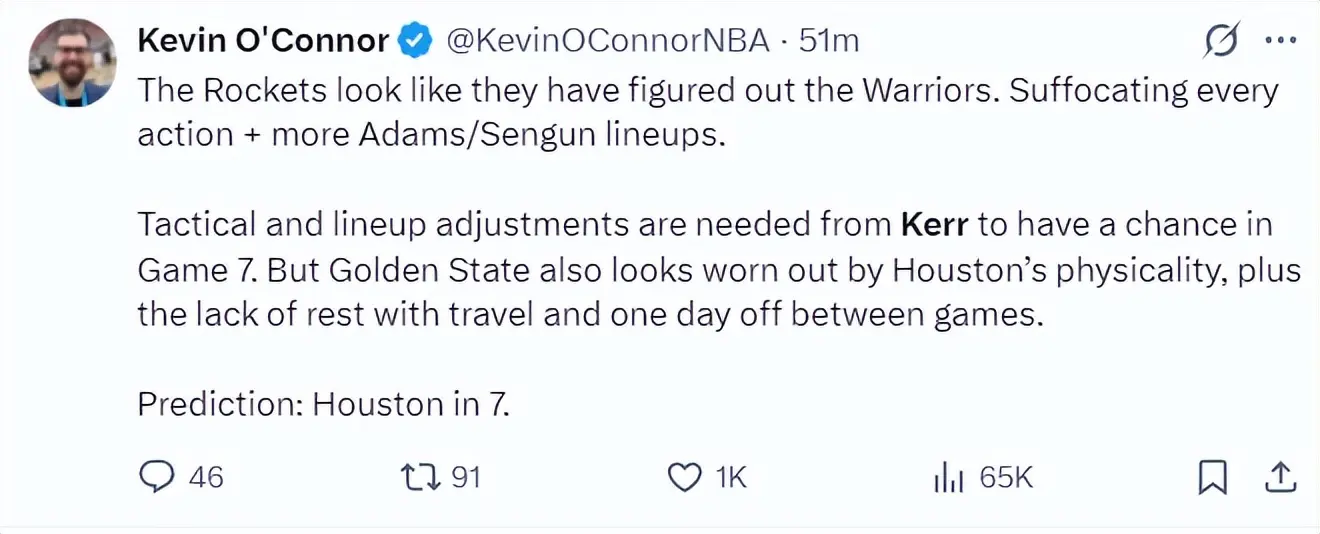
Task: Click the 65K views count
Action: point(1006,478)
